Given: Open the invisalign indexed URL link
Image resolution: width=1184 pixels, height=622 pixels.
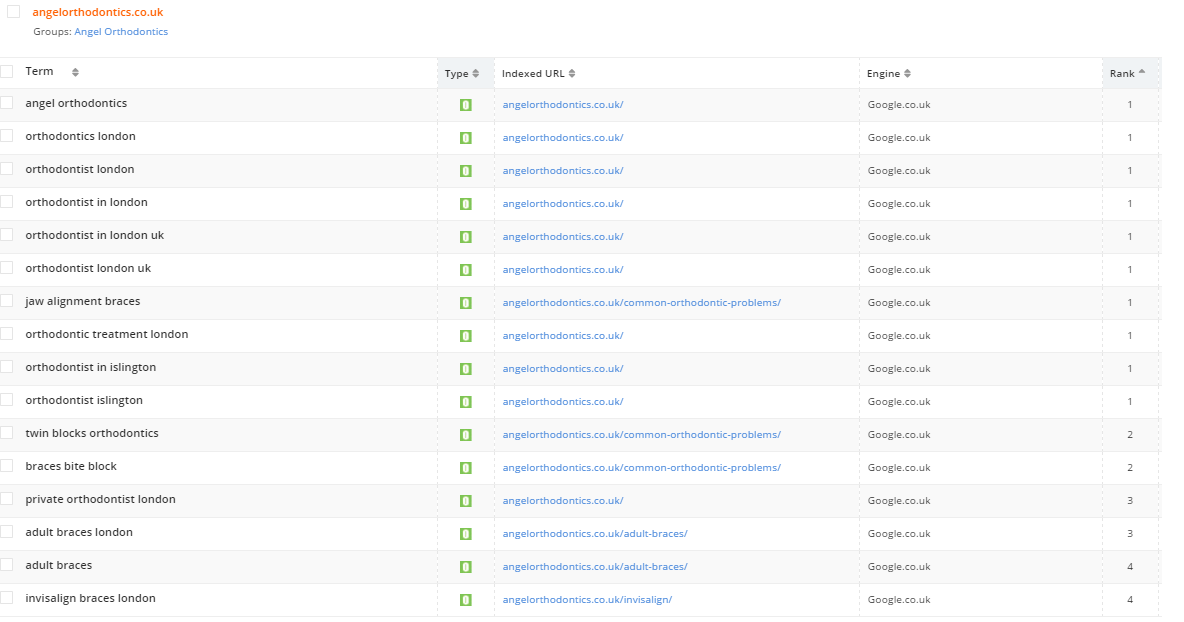Looking at the screenshot, I should click(587, 600).
